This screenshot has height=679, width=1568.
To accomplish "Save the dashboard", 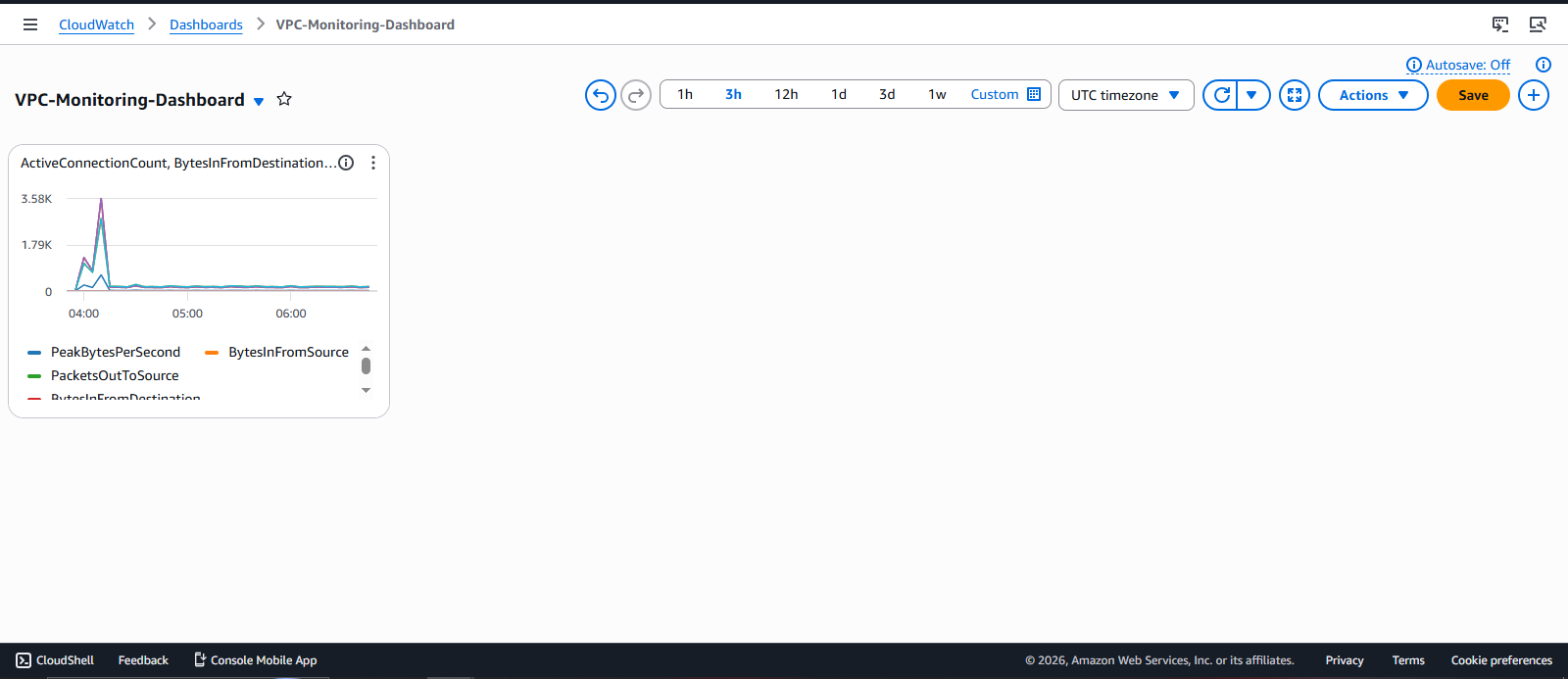I will (1473, 95).
